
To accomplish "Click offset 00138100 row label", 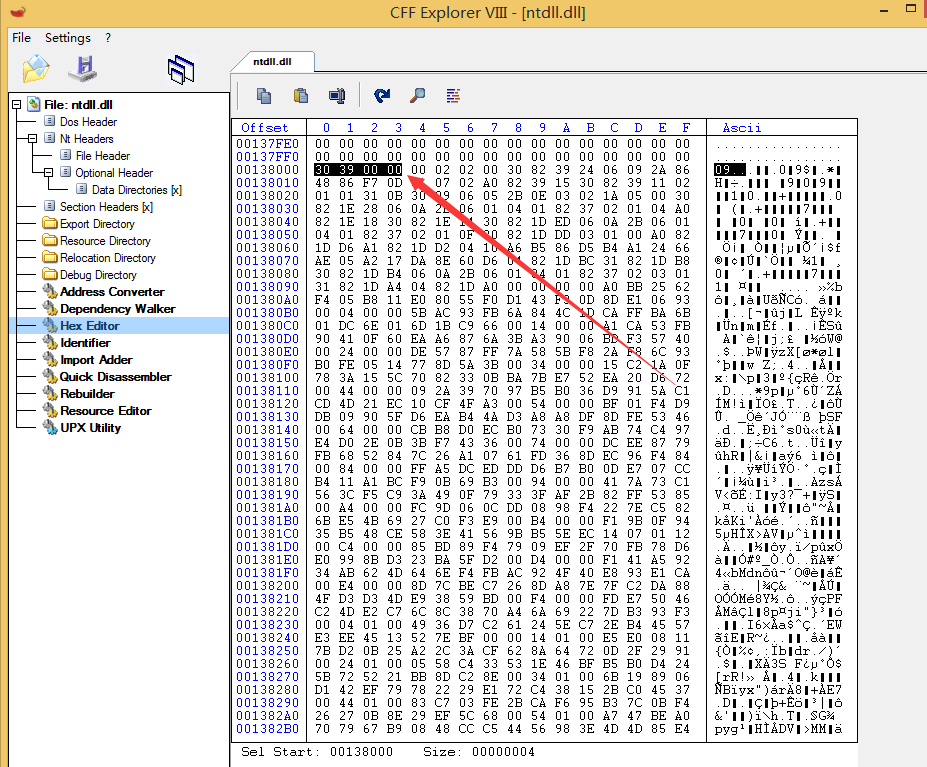I will click(x=268, y=378).
